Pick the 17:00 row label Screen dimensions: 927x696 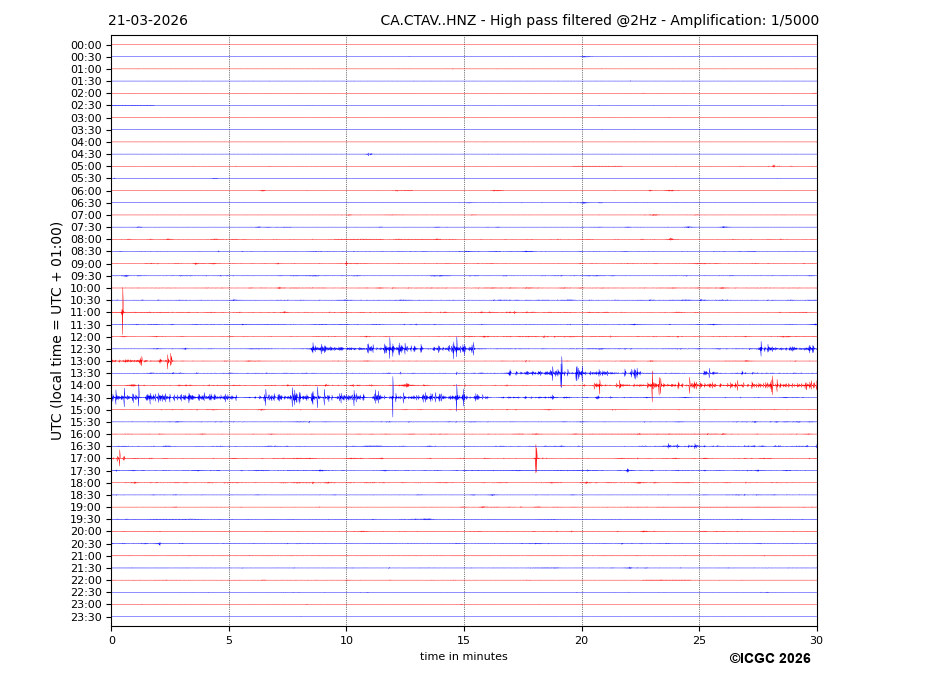coord(86,459)
